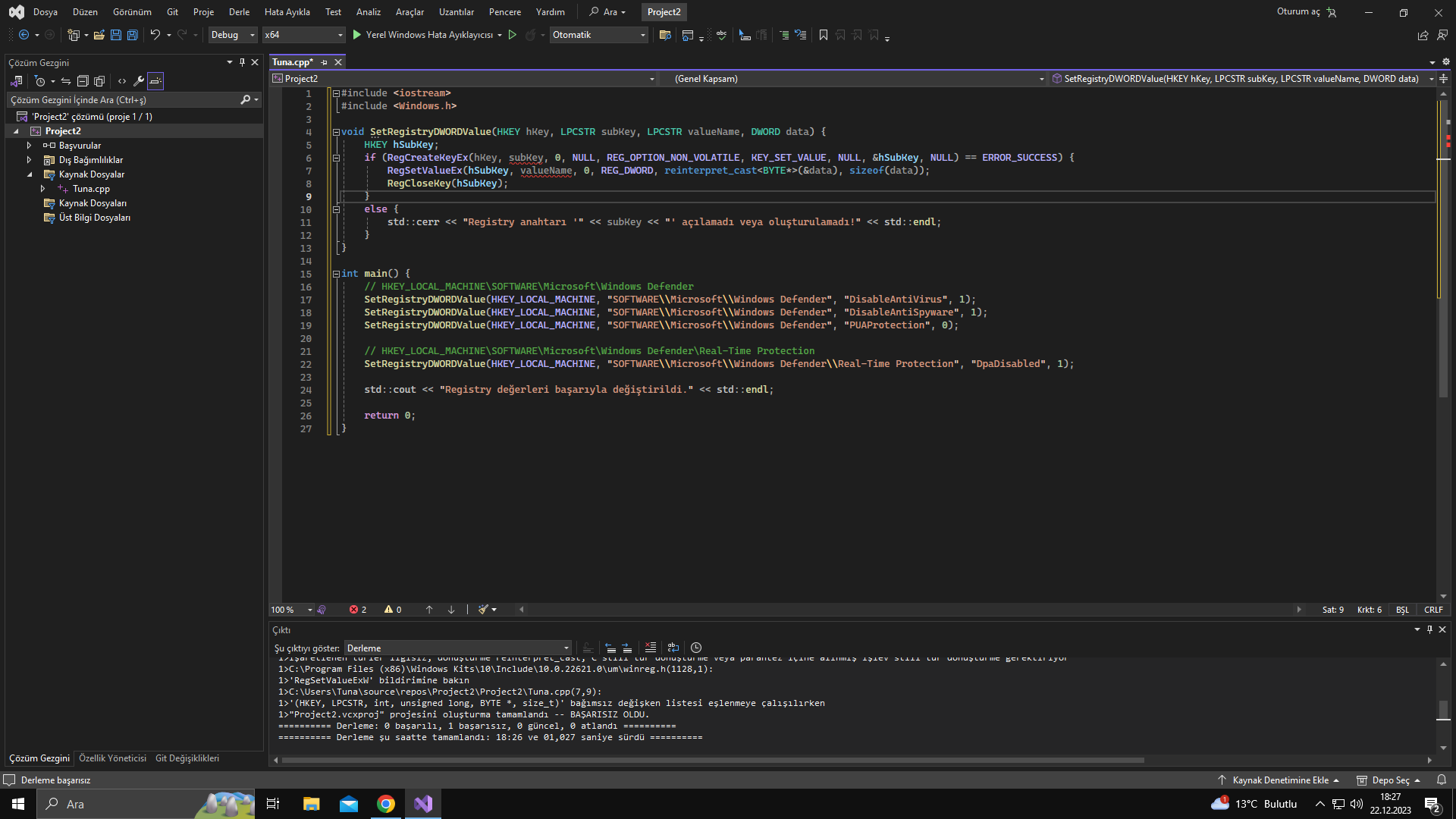This screenshot has height=819, width=1456.
Task: Click the Save All toolbar icon
Action: pyautogui.click(x=132, y=35)
